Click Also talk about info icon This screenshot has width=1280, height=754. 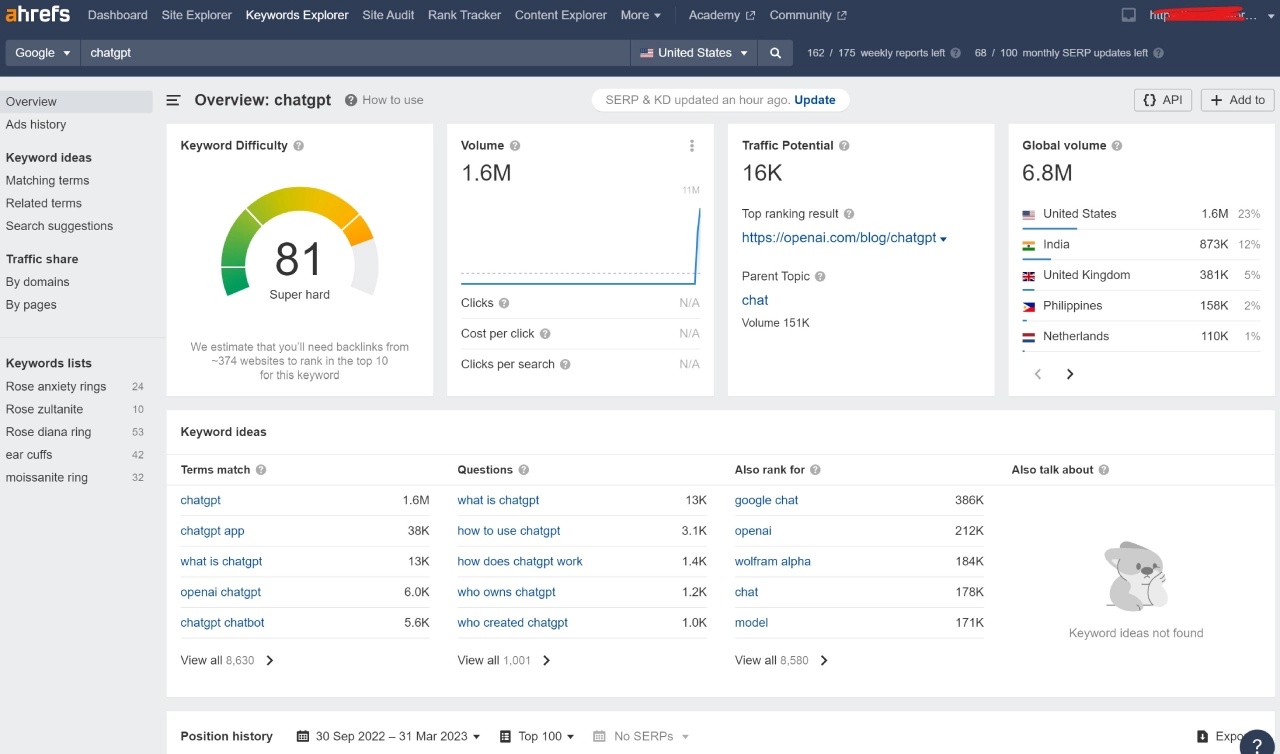(1104, 470)
